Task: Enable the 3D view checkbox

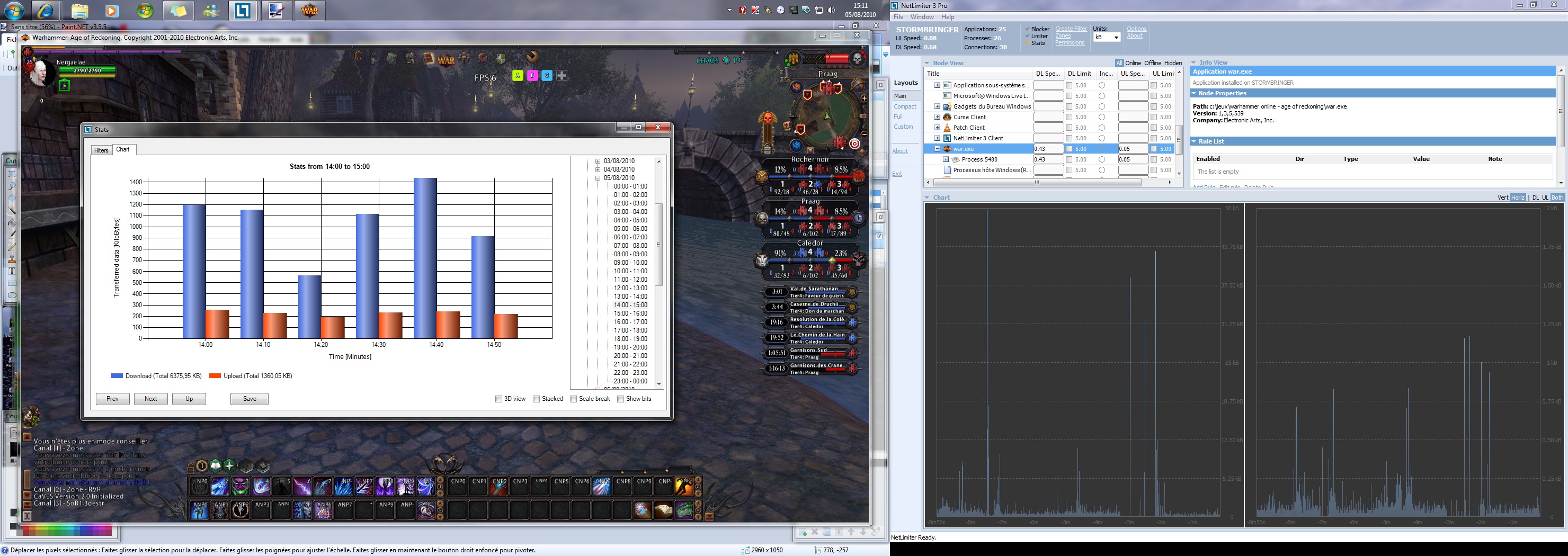Action: (x=499, y=399)
